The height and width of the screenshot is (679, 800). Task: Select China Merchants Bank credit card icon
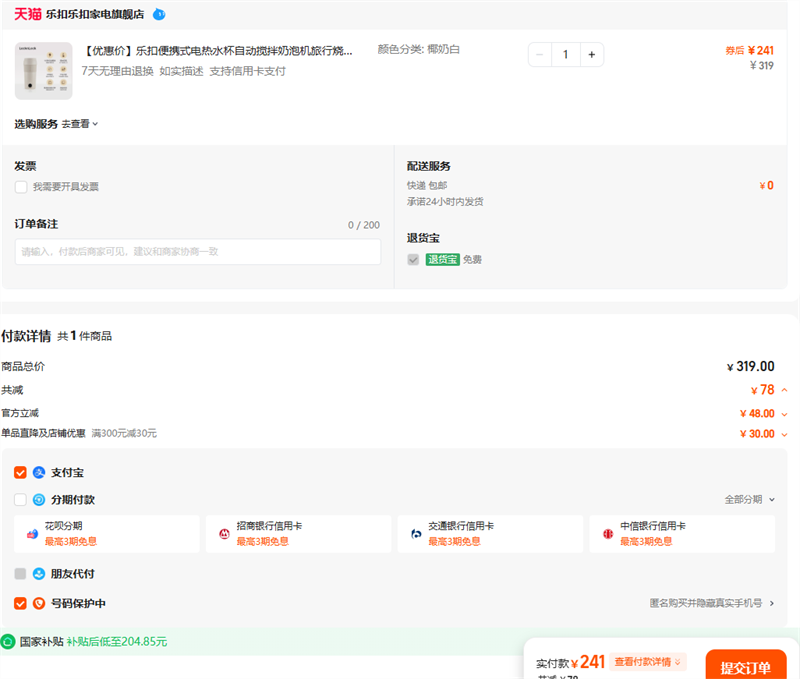(x=224, y=534)
